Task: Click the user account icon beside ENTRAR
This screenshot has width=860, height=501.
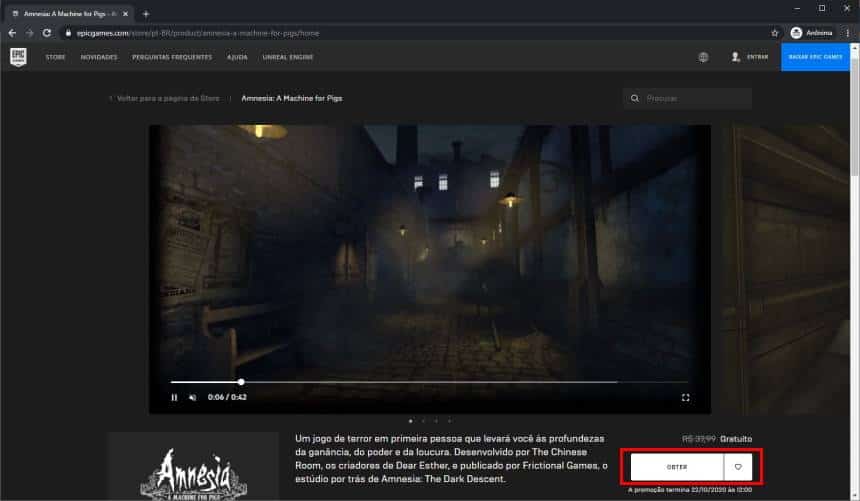Action: point(735,57)
